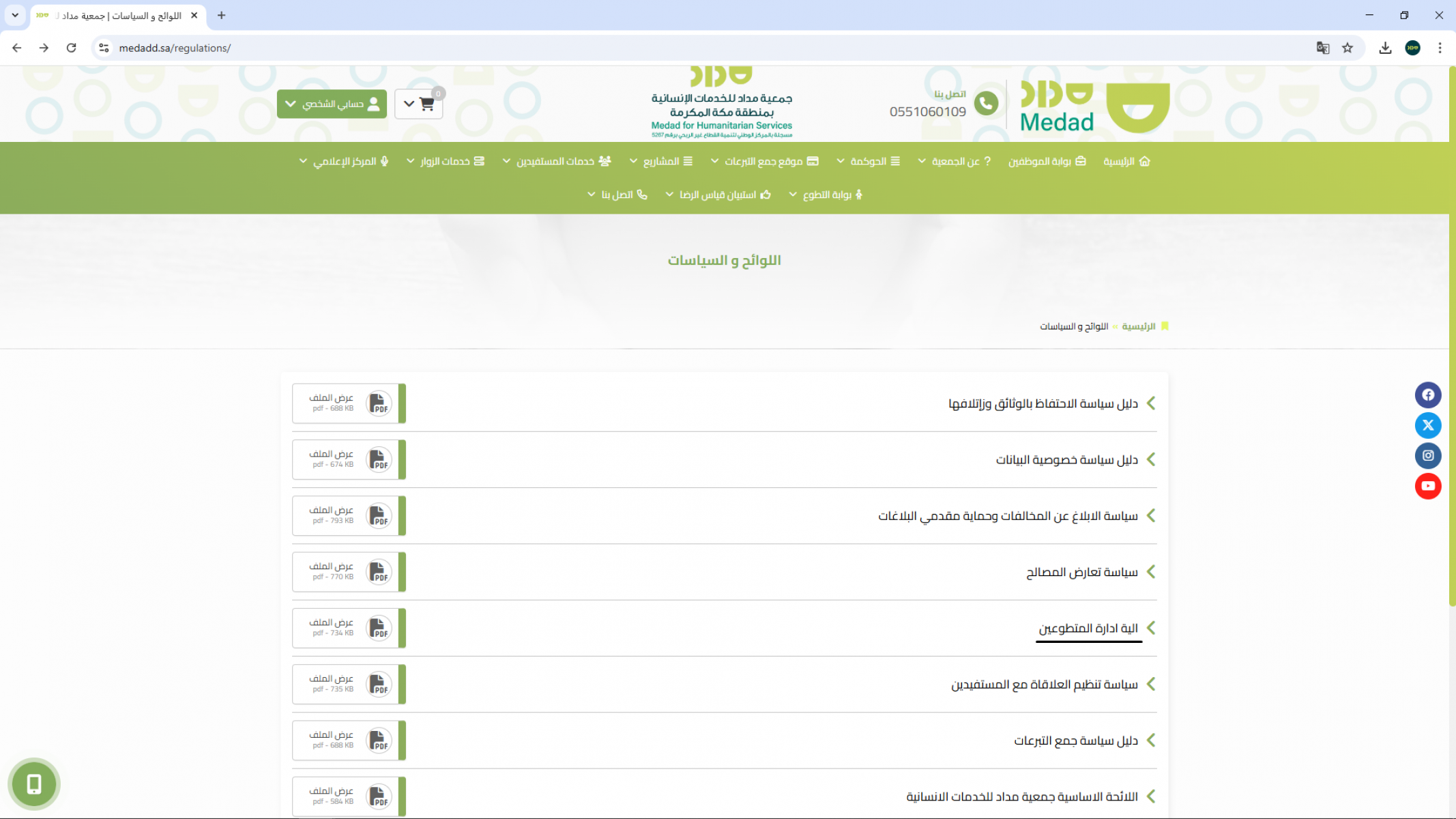Expand the الحوكمة navigation menu
1456x819 pixels.
pyautogui.click(x=868, y=161)
